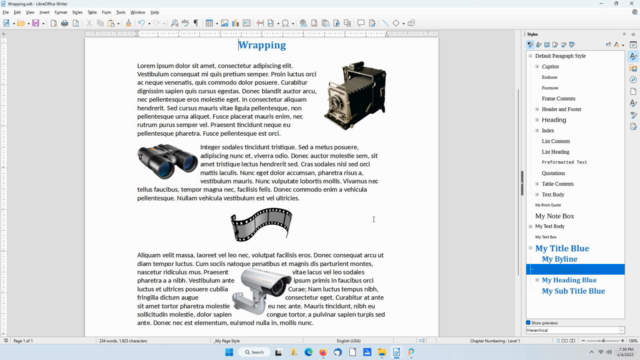The width and height of the screenshot is (640, 360).
Task: Click the Insert Chart icon
Action: pyautogui.click(x=236, y=23)
